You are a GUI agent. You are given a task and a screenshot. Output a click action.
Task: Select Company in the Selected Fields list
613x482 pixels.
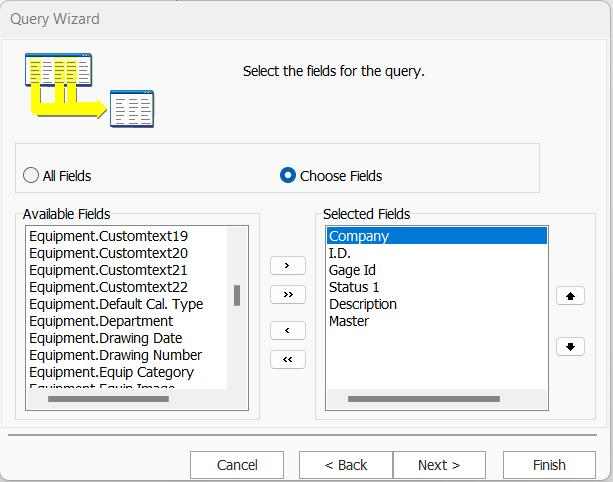(x=359, y=236)
